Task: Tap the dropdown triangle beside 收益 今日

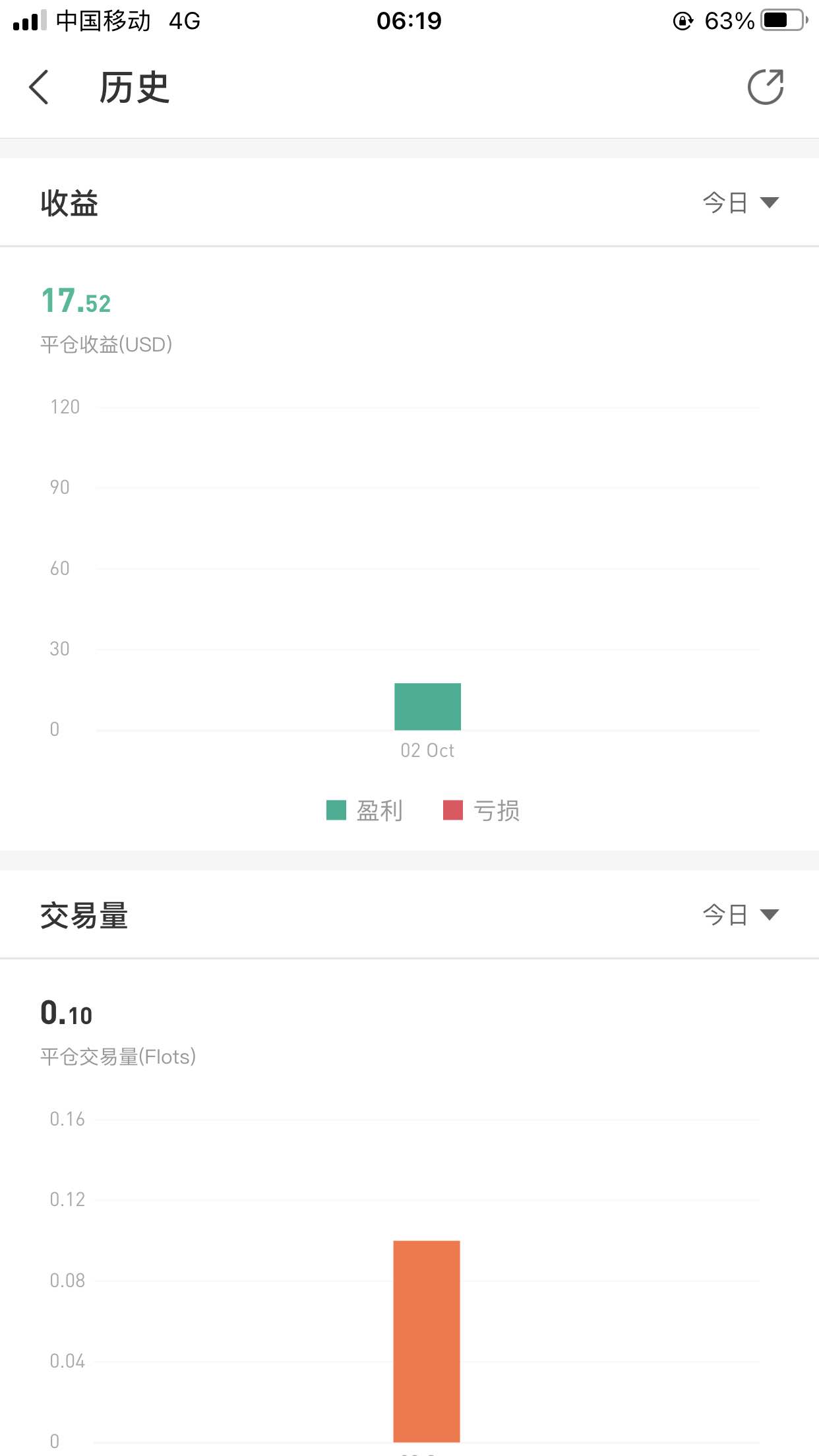Action: (770, 202)
